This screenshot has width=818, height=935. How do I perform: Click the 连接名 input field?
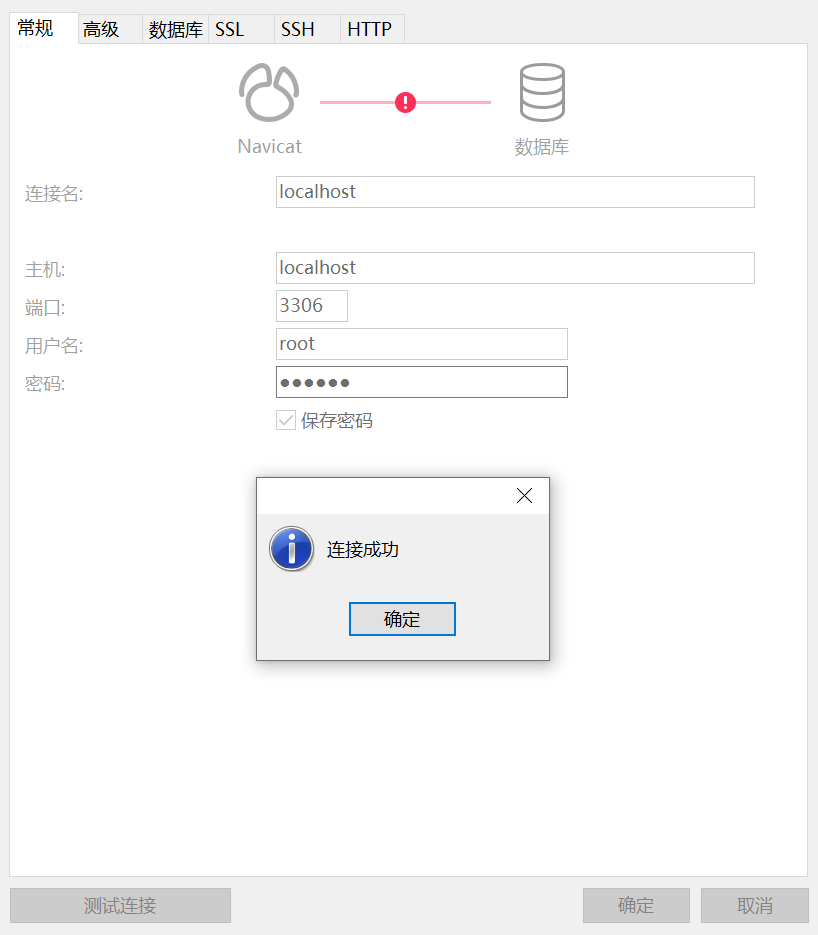pyautogui.click(x=514, y=192)
